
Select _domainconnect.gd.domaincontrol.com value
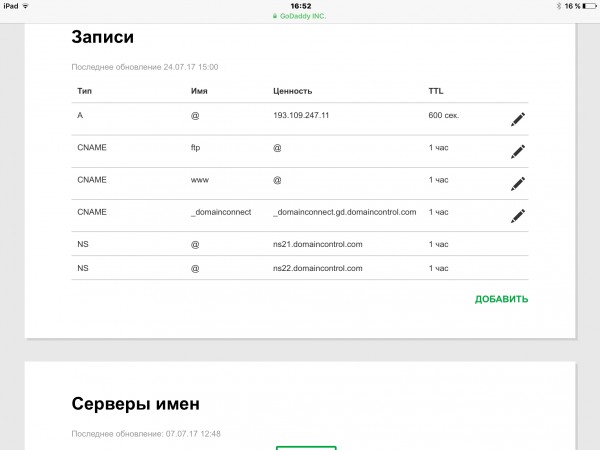[344, 212]
